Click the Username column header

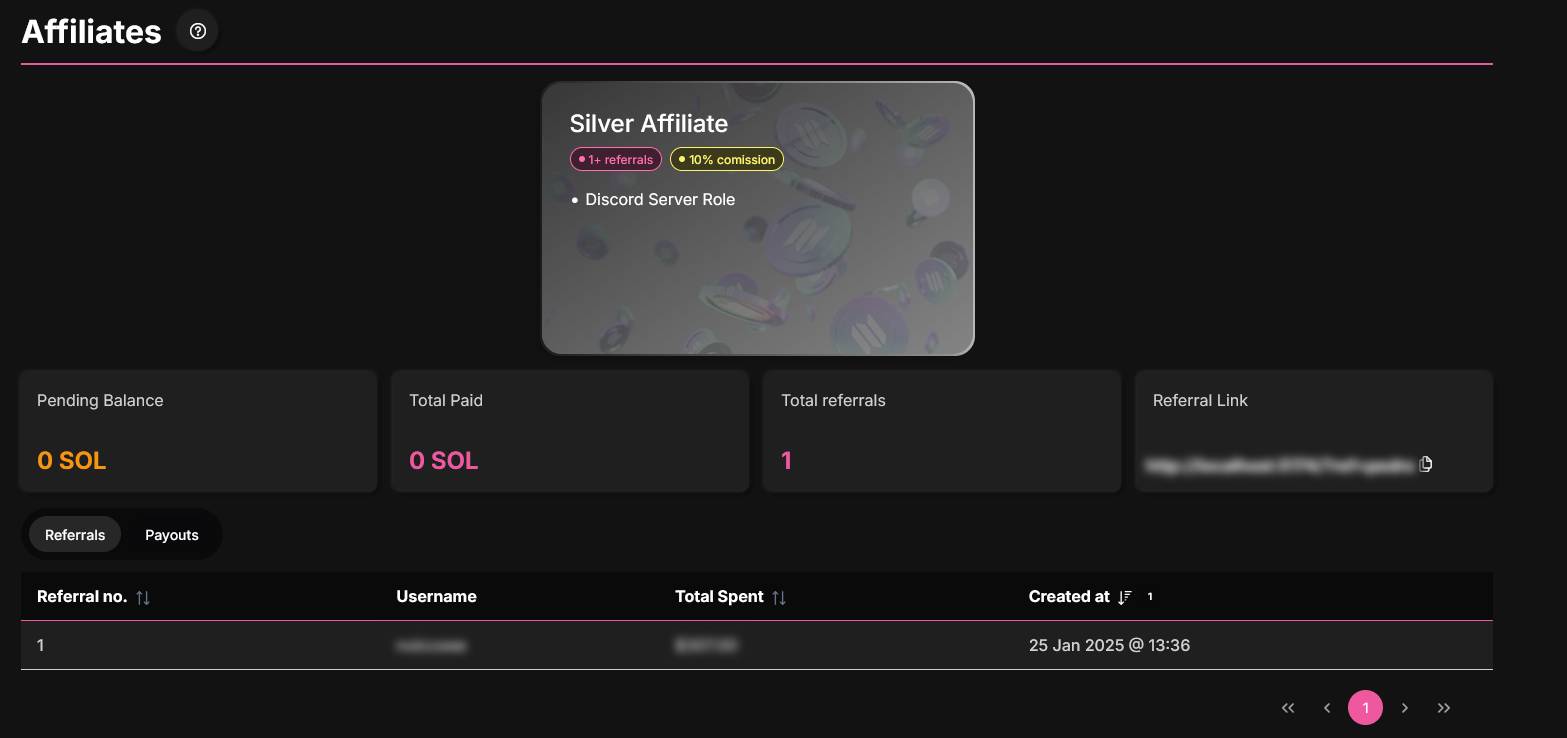point(436,597)
